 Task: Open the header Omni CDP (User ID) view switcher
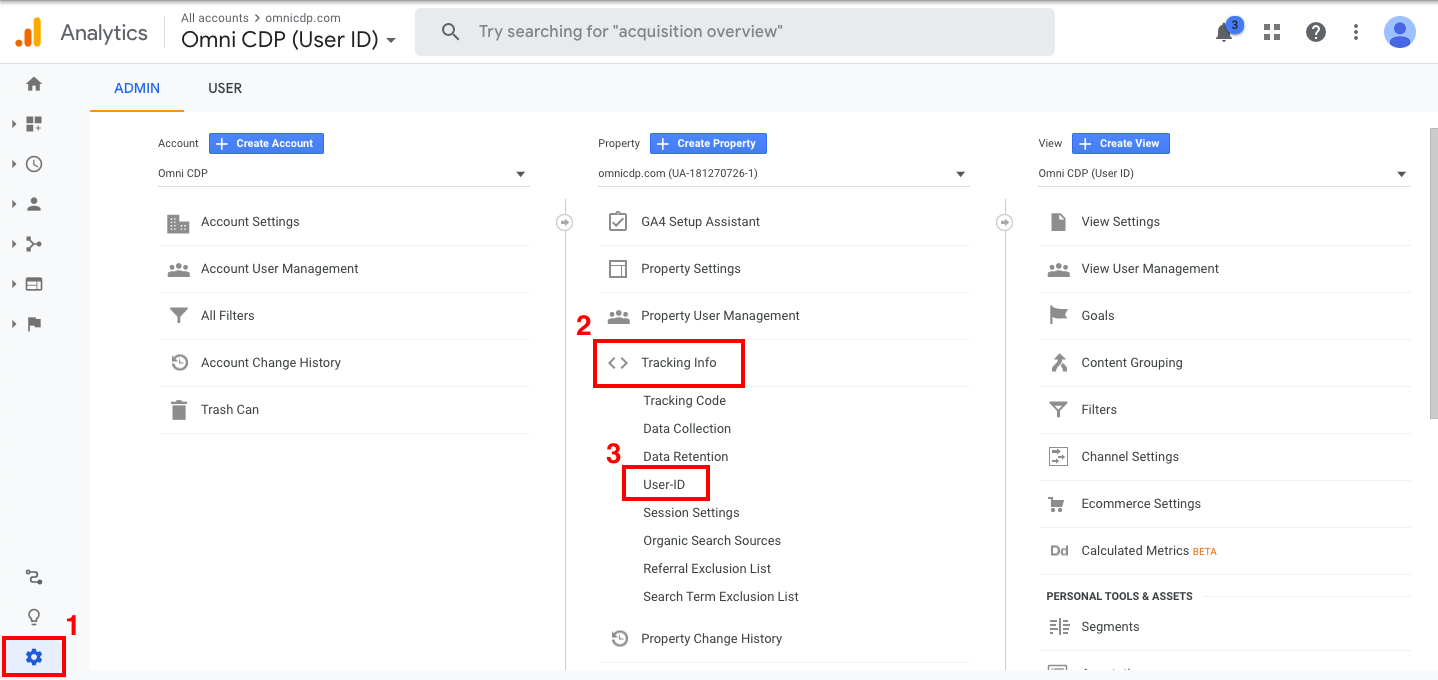coord(288,40)
